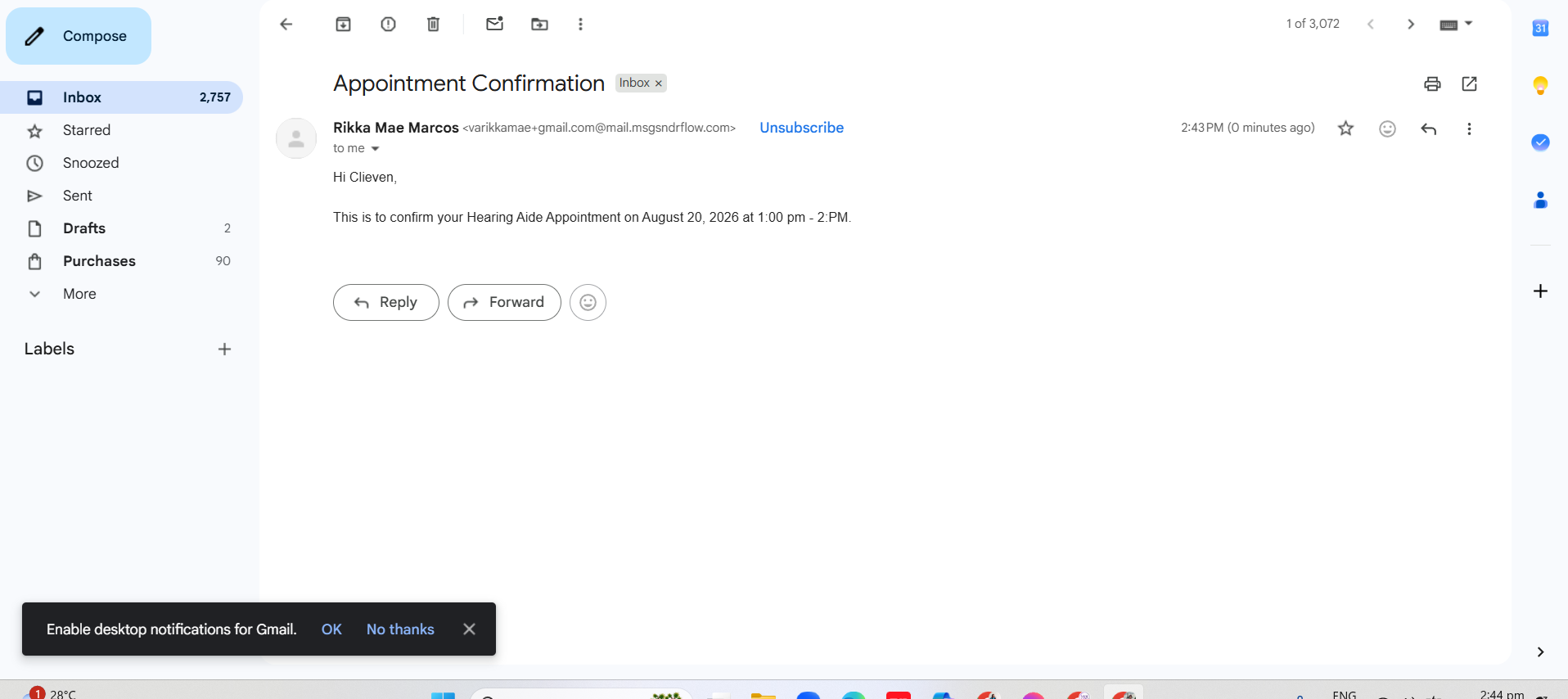The image size is (1568, 699).
Task: Open the Sent folder
Action: [121, 196]
